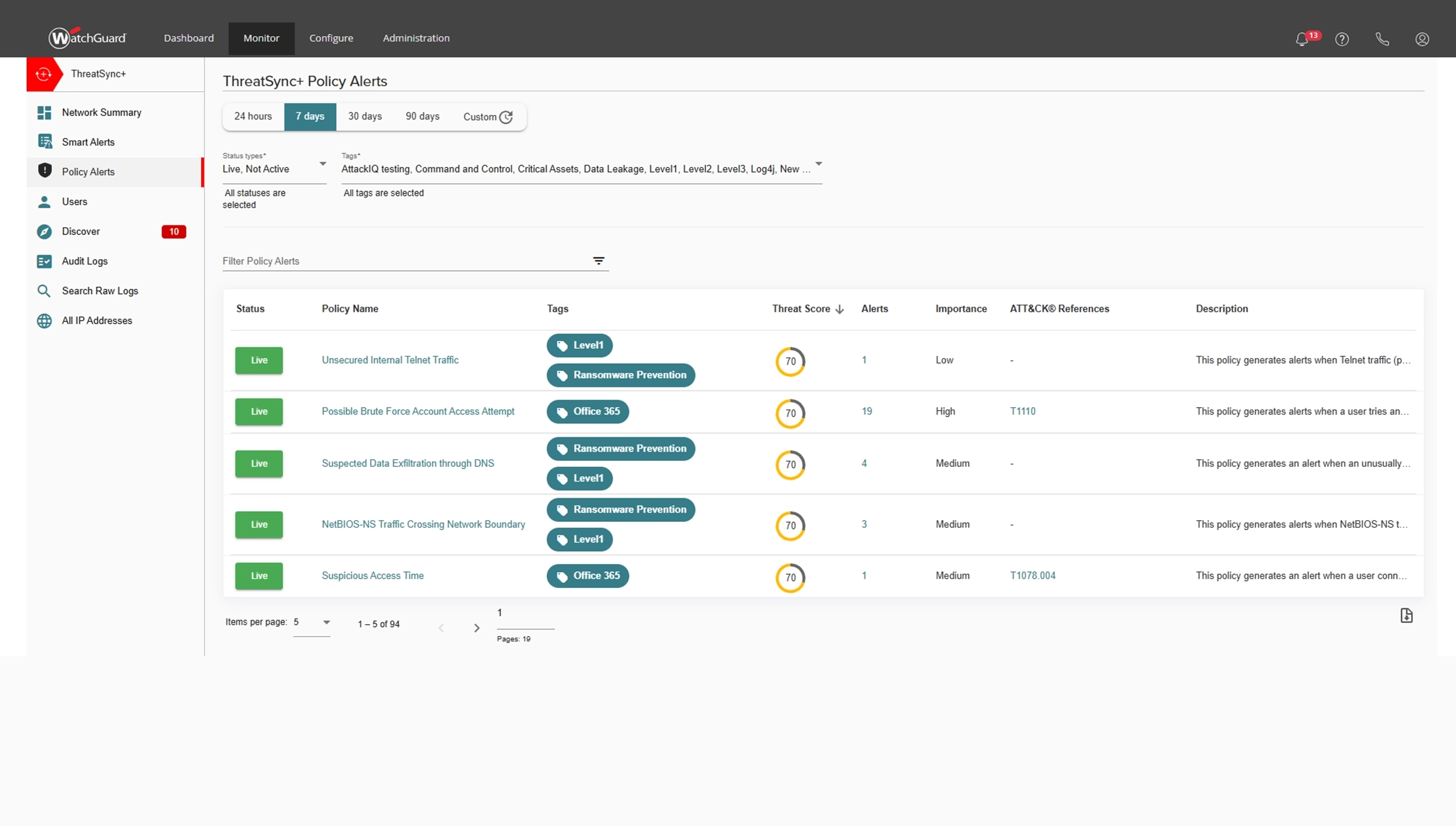Open Unsecured Internal Telnet Traffic policy

390,360
